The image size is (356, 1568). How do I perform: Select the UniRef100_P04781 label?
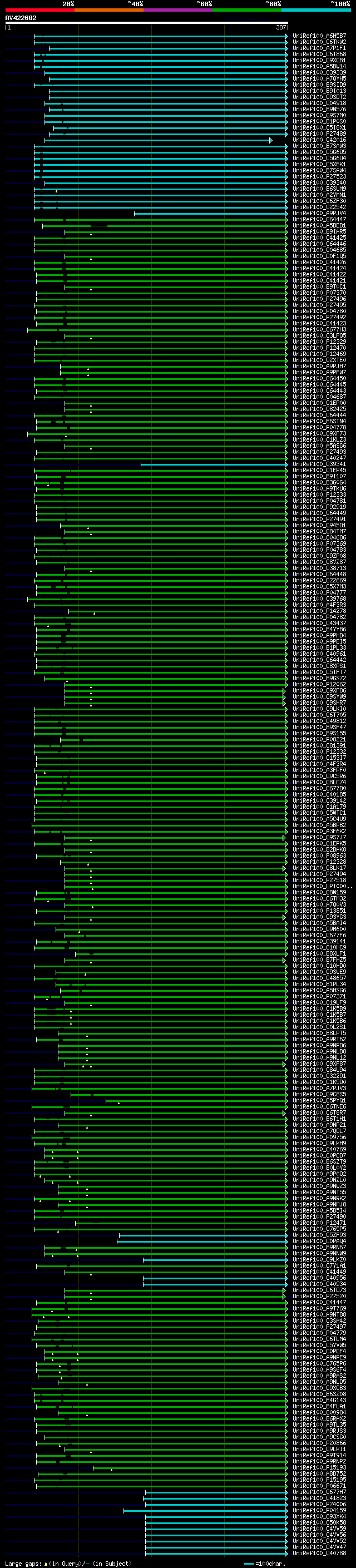pyautogui.click(x=319, y=501)
